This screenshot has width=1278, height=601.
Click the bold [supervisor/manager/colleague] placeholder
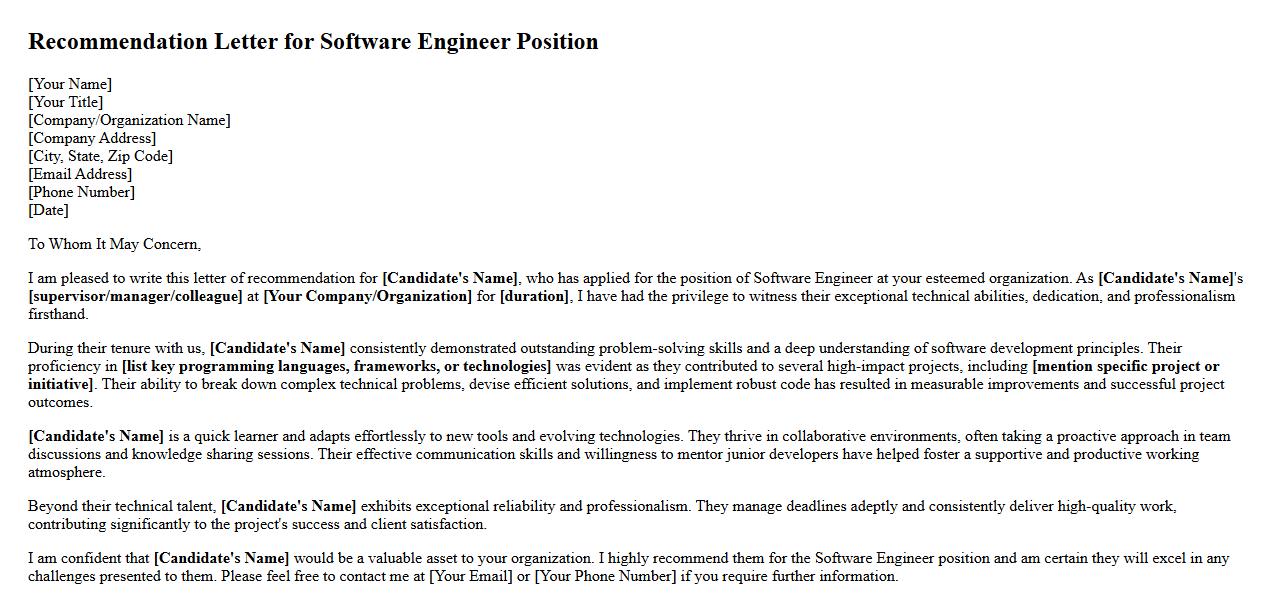135,296
